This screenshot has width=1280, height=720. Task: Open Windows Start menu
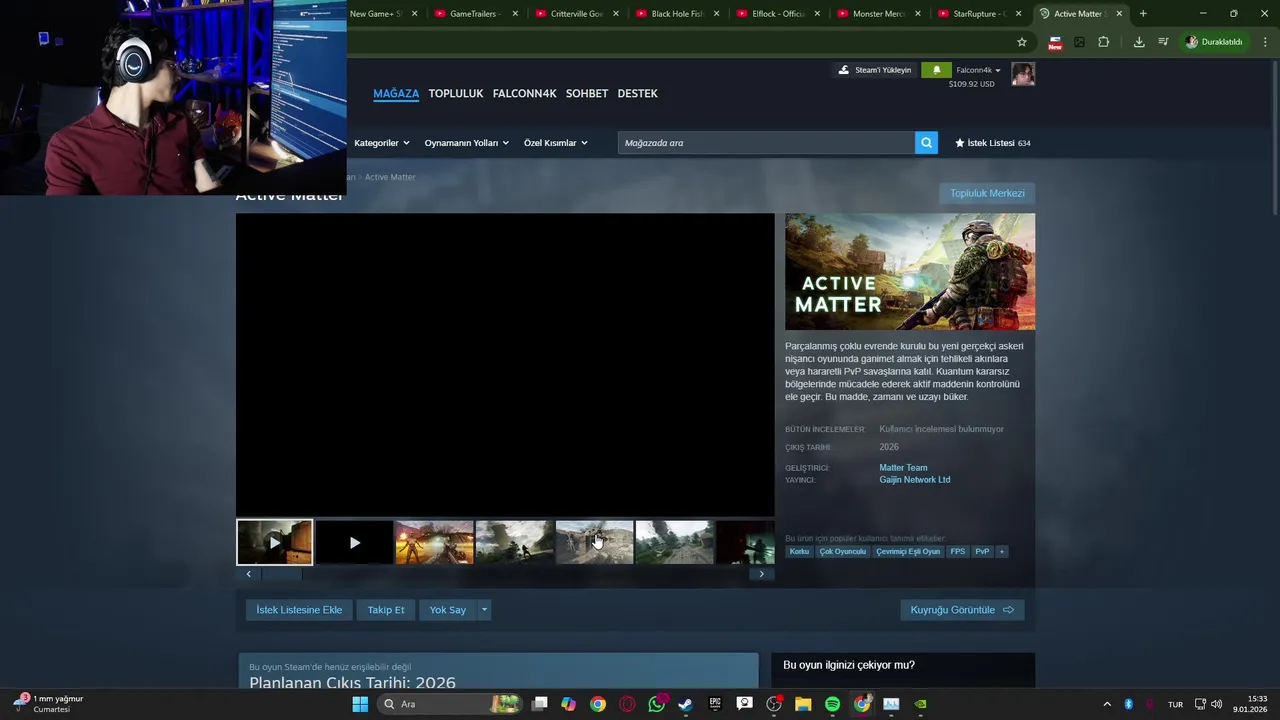(x=360, y=704)
